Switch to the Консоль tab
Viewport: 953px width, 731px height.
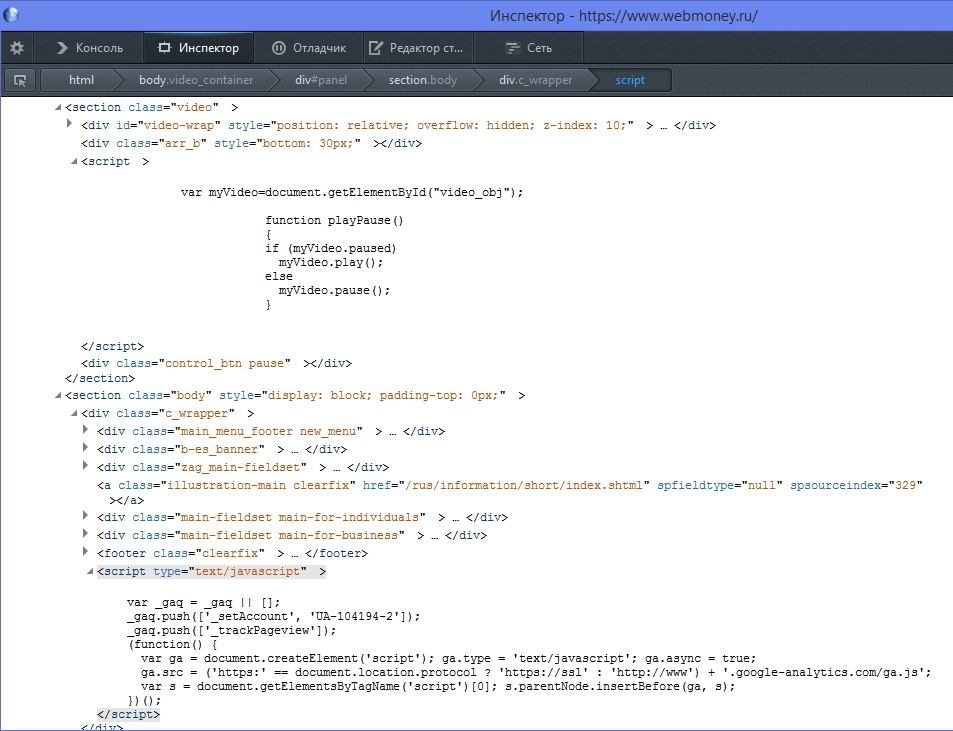(89, 48)
